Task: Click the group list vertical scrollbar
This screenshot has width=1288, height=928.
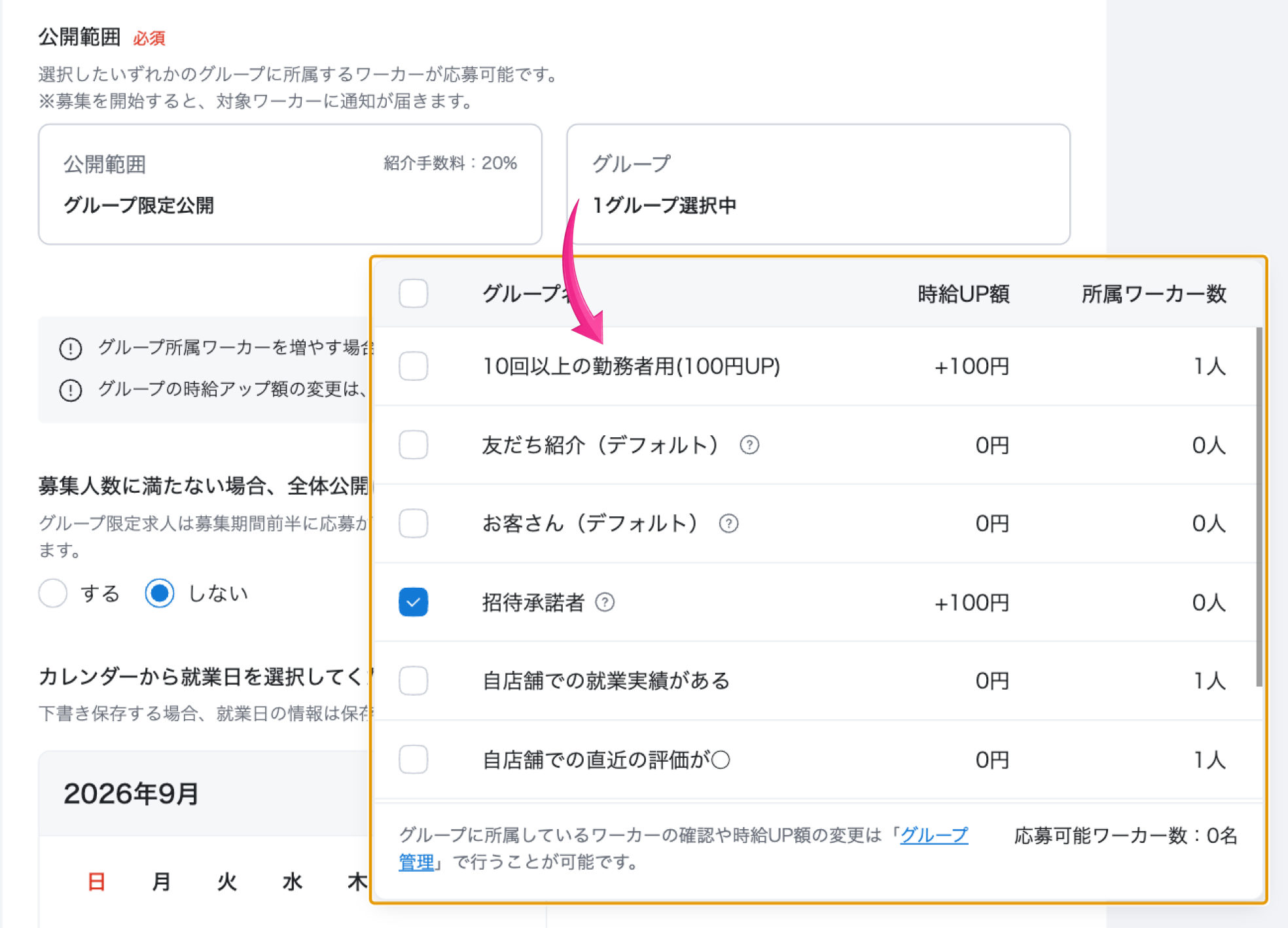Action: pos(1259,507)
